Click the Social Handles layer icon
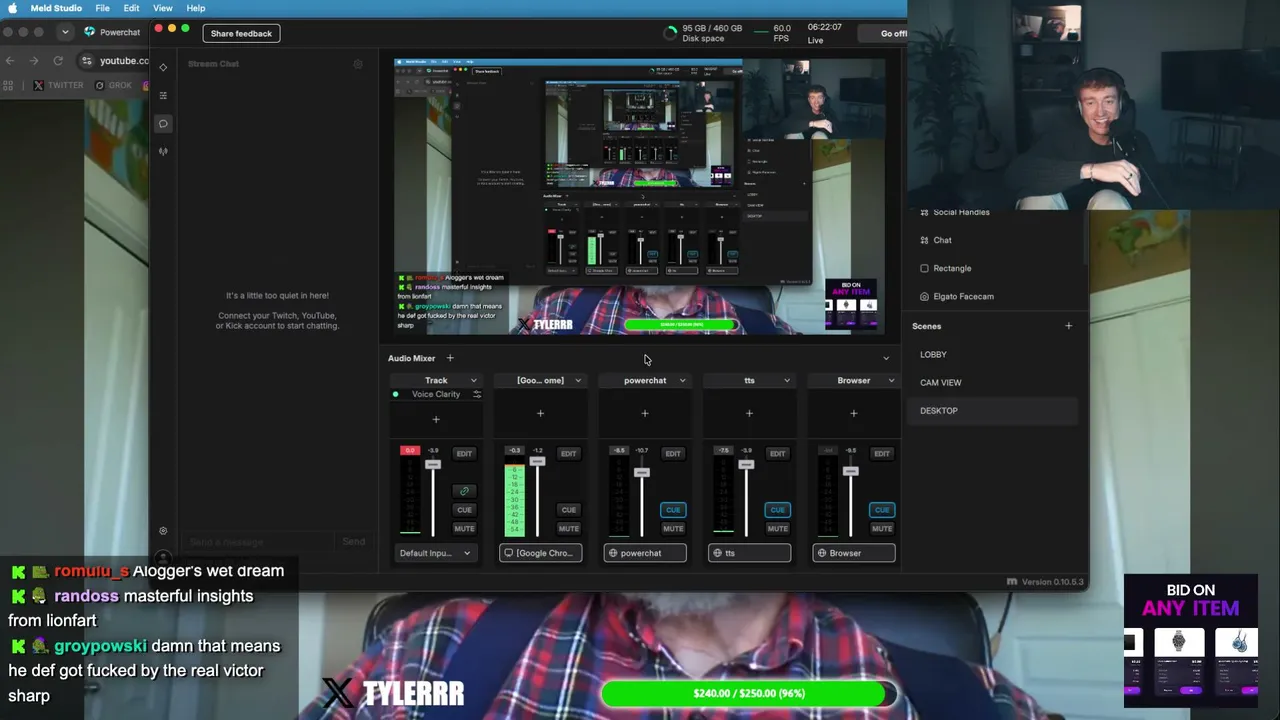The image size is (1280, 720). [x=924, y=212]
